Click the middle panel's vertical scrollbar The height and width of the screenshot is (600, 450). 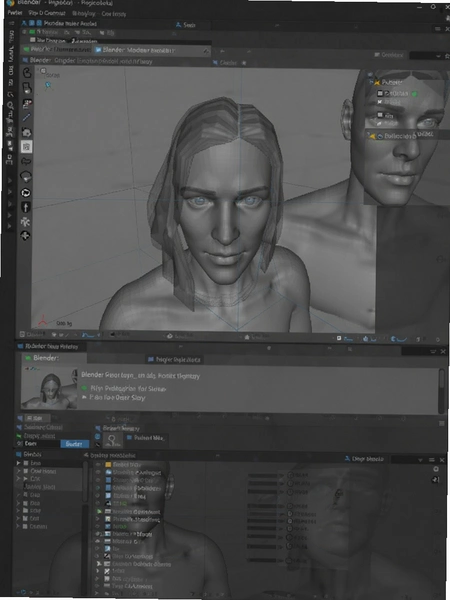442,391
